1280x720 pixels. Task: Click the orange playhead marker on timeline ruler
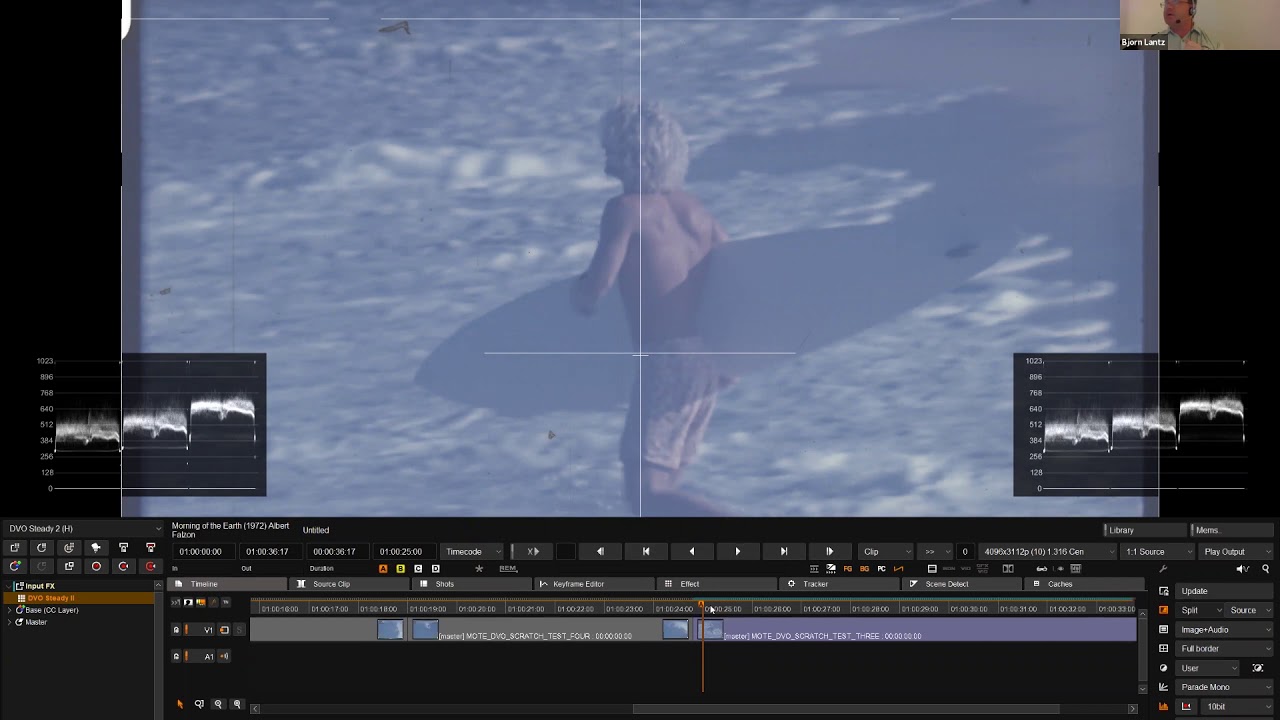[703, 606]
